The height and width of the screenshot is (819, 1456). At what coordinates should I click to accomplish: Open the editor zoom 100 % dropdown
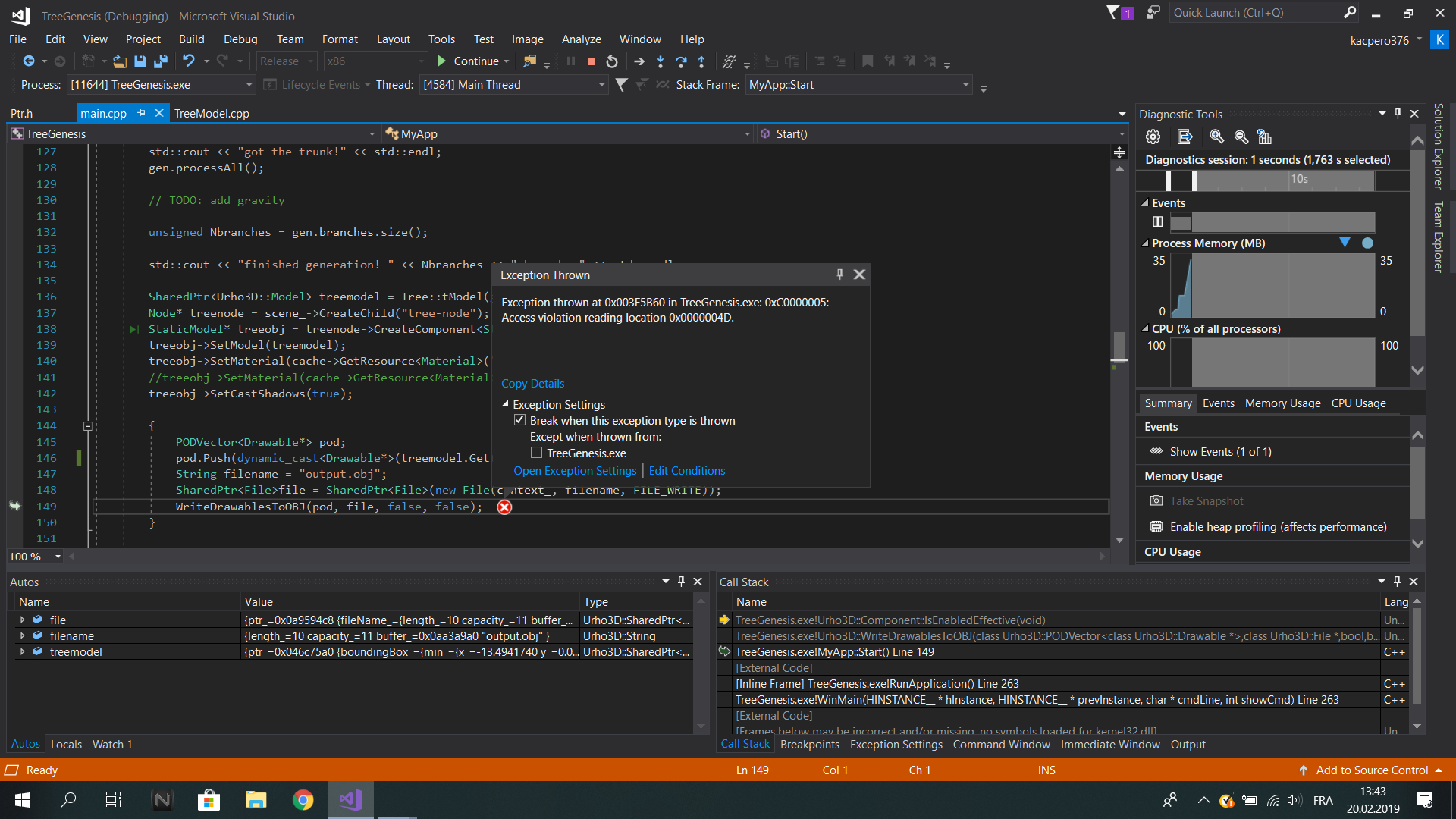click(58, 557)
